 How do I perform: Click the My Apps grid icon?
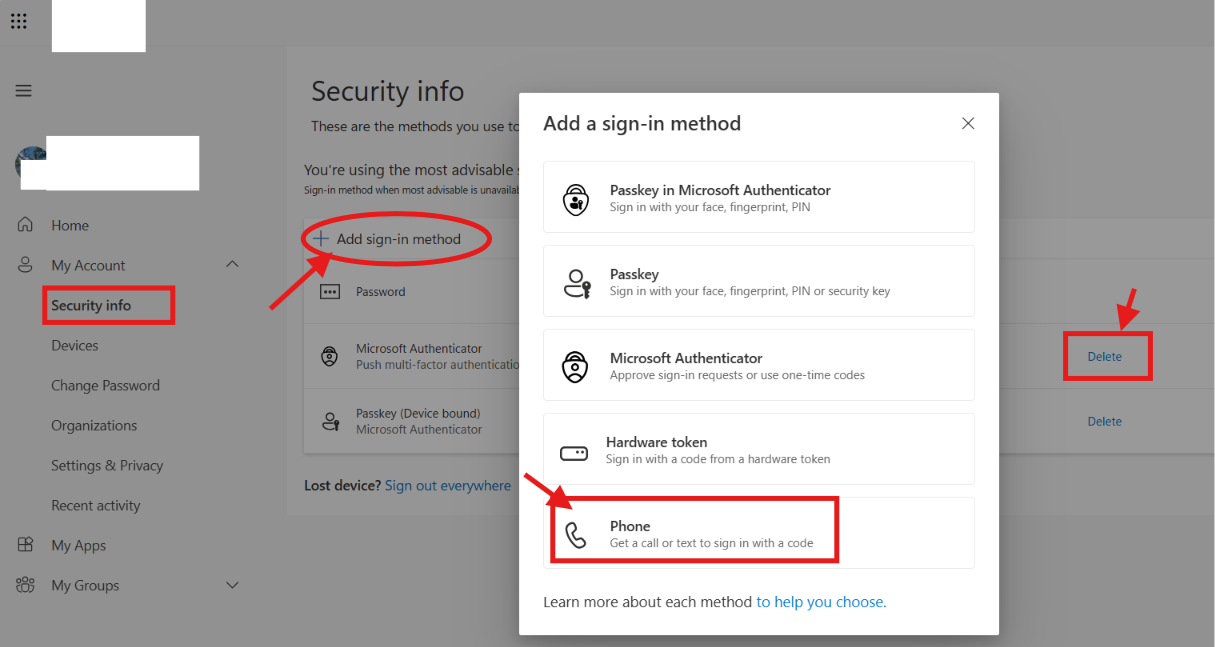(x=26, y=545)
